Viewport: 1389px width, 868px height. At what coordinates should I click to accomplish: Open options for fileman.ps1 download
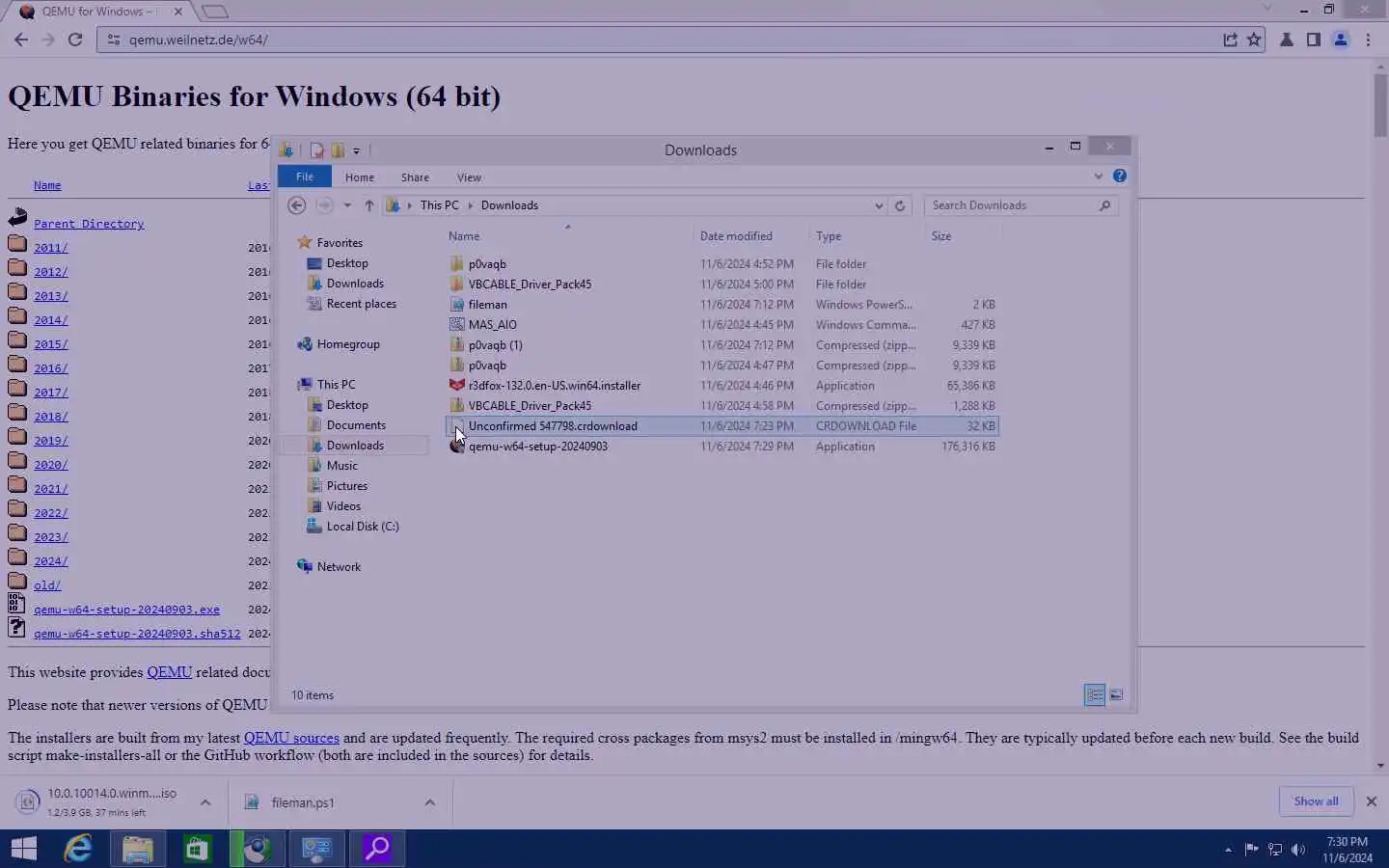click(430, 802)
